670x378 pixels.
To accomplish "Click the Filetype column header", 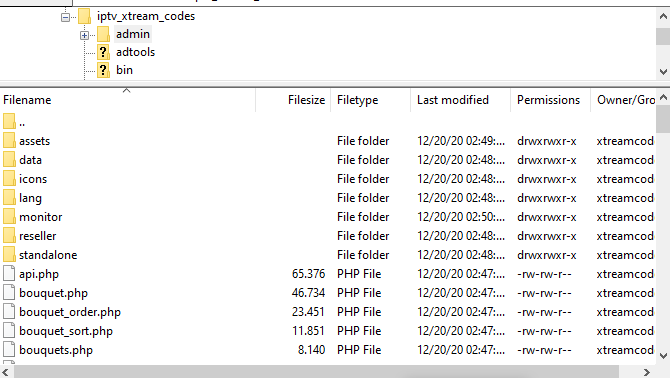I will [370, 100].
